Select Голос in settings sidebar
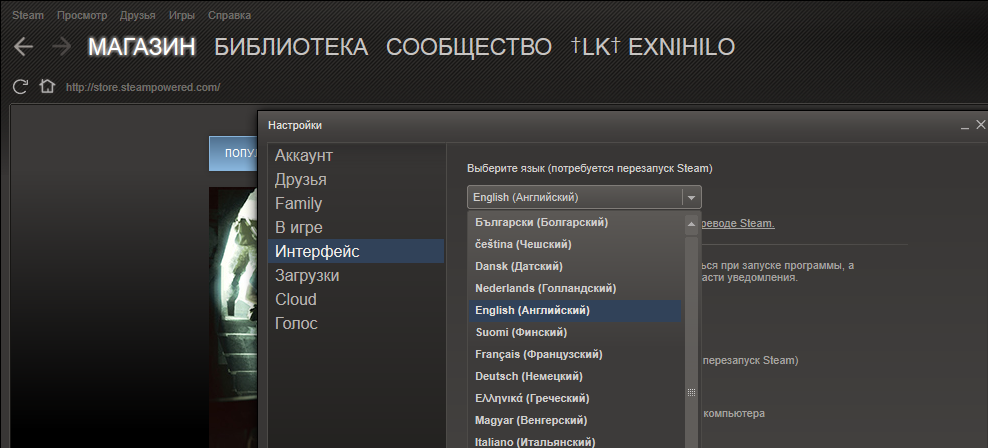988x448 pixels. (x=356, y=323)
